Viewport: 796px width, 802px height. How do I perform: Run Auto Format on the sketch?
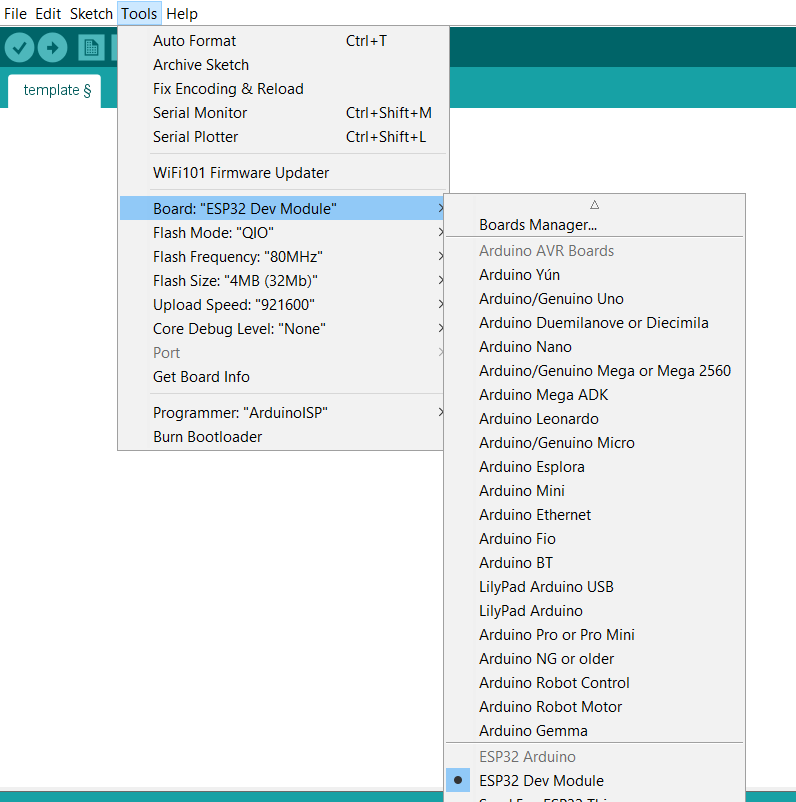[x=194, y=41]
